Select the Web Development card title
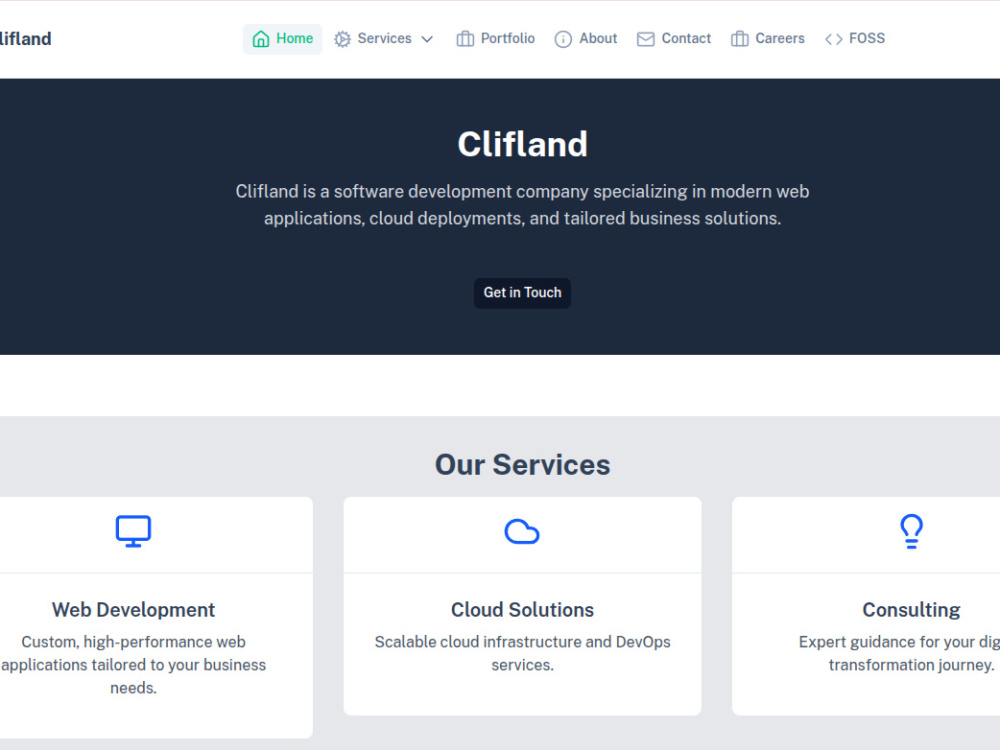 pos(133,610)
